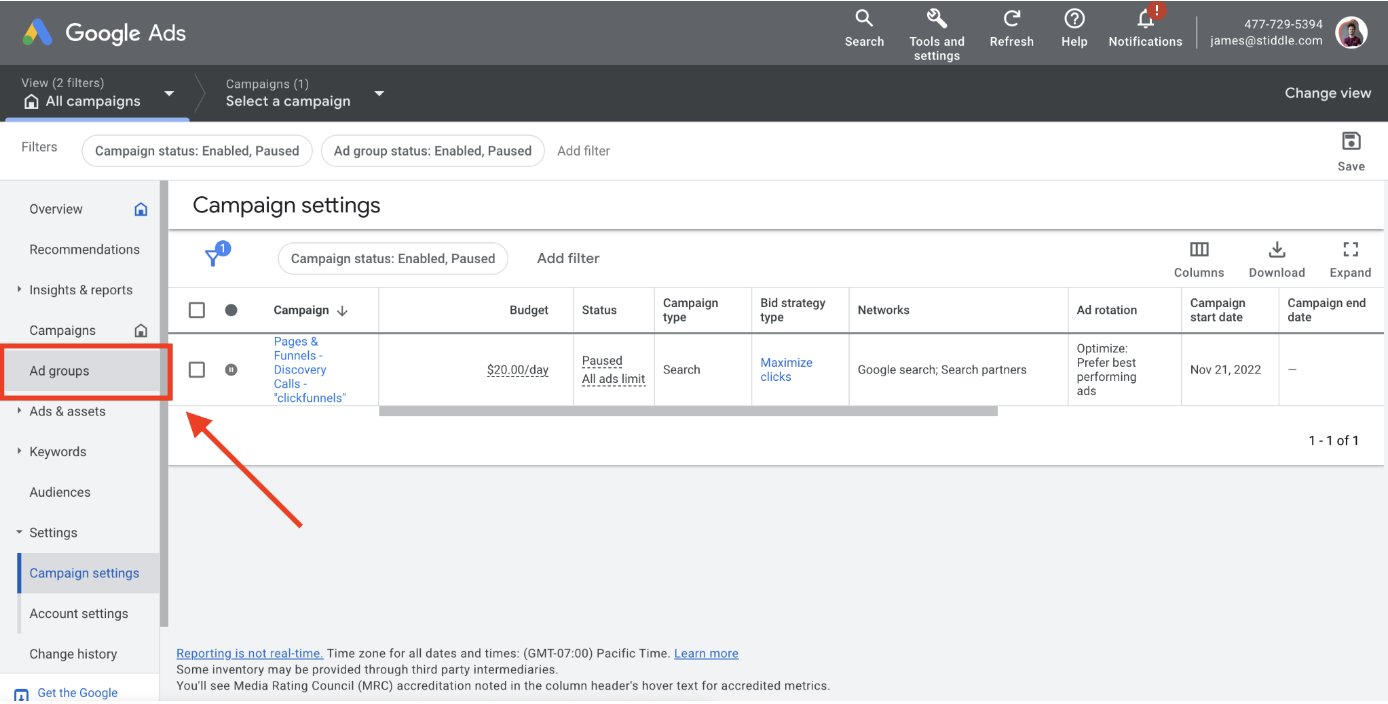The width and height of the screenshot is (1388, 704).
Task: Open the Columns icon
Action: pos(1199,249)
